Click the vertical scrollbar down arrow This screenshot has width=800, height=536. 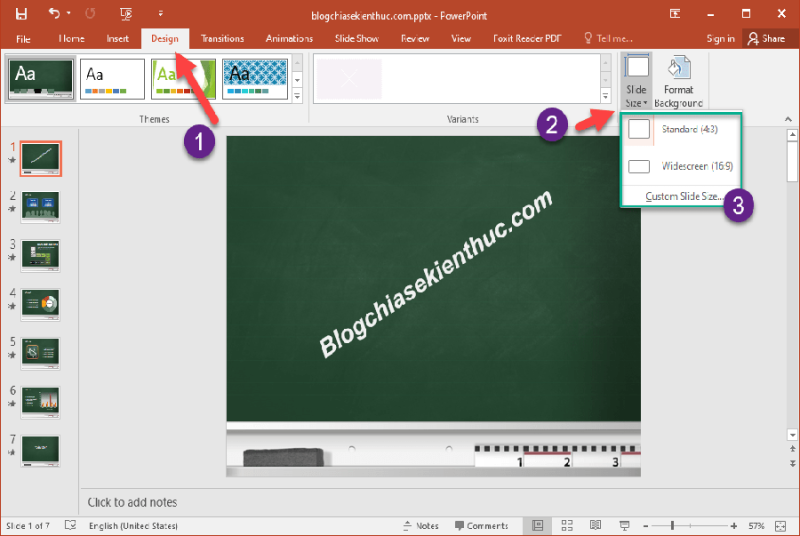[792, 435]
